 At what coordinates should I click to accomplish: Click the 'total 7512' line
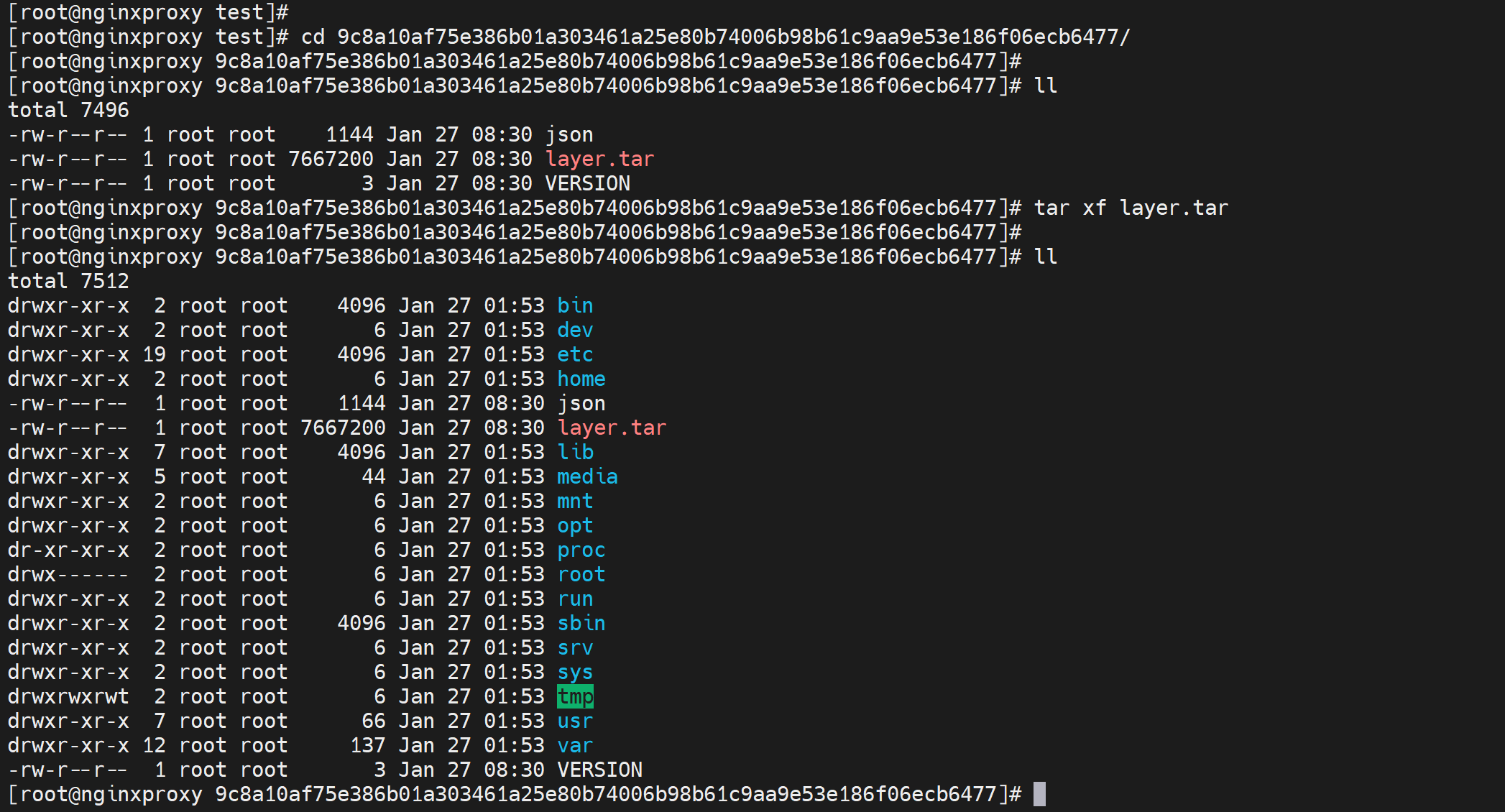click(68, 281)
